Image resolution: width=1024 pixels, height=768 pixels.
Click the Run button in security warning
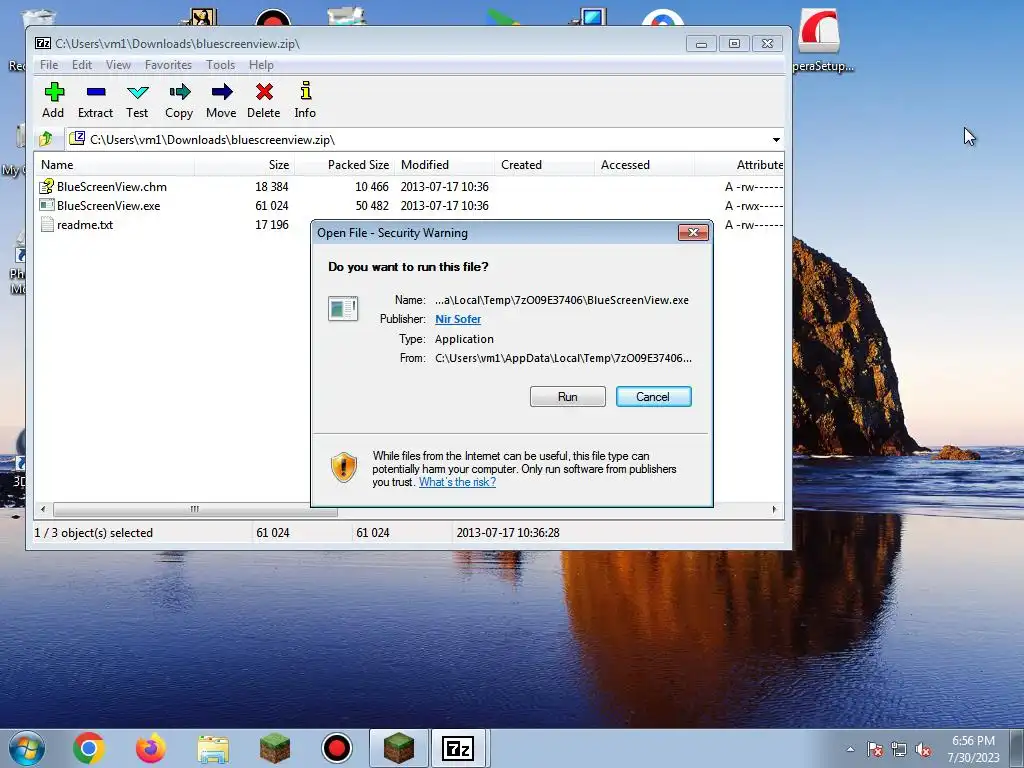tap(568, 396)
